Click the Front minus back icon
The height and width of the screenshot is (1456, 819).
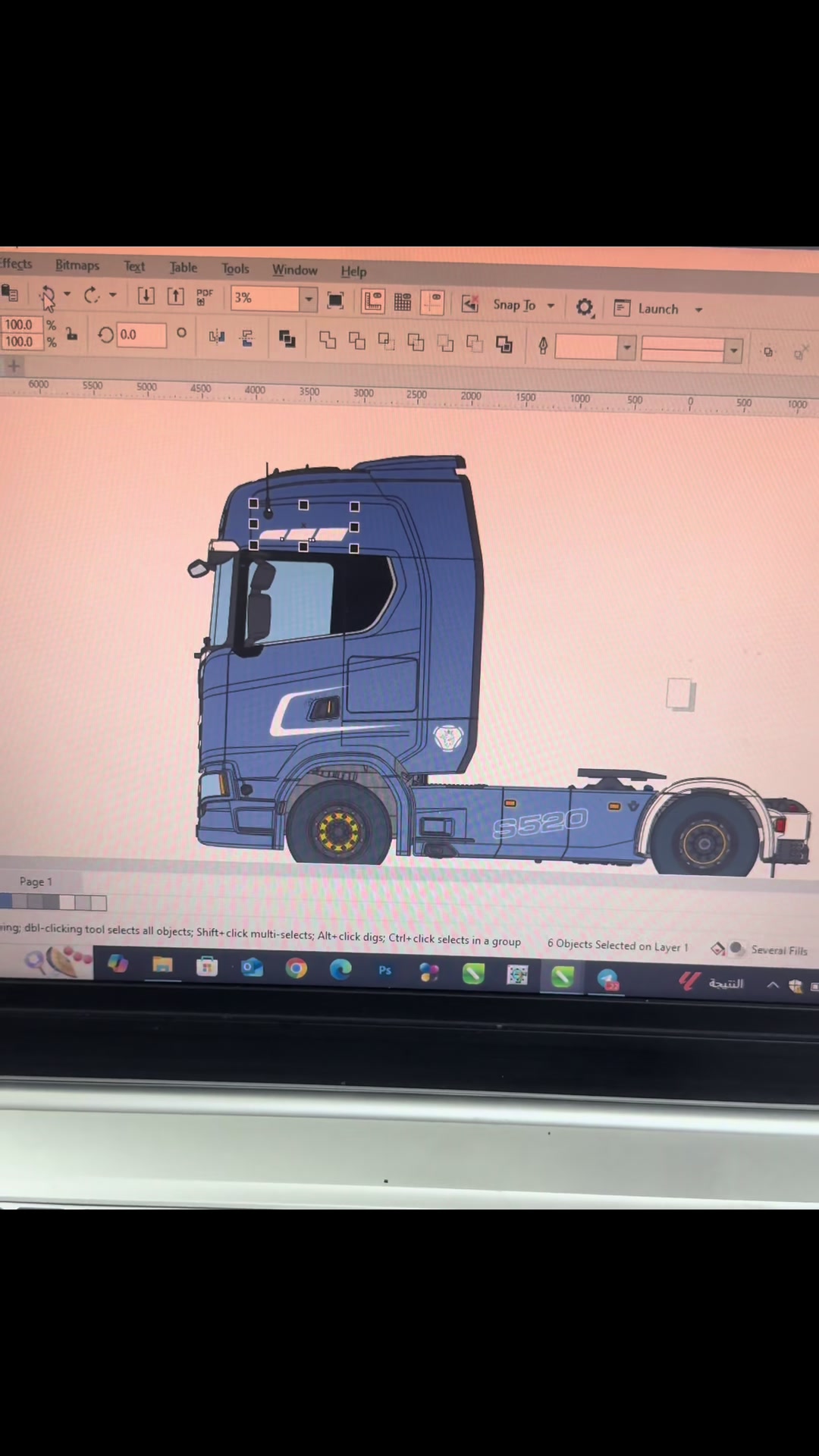tap(445, 344)
